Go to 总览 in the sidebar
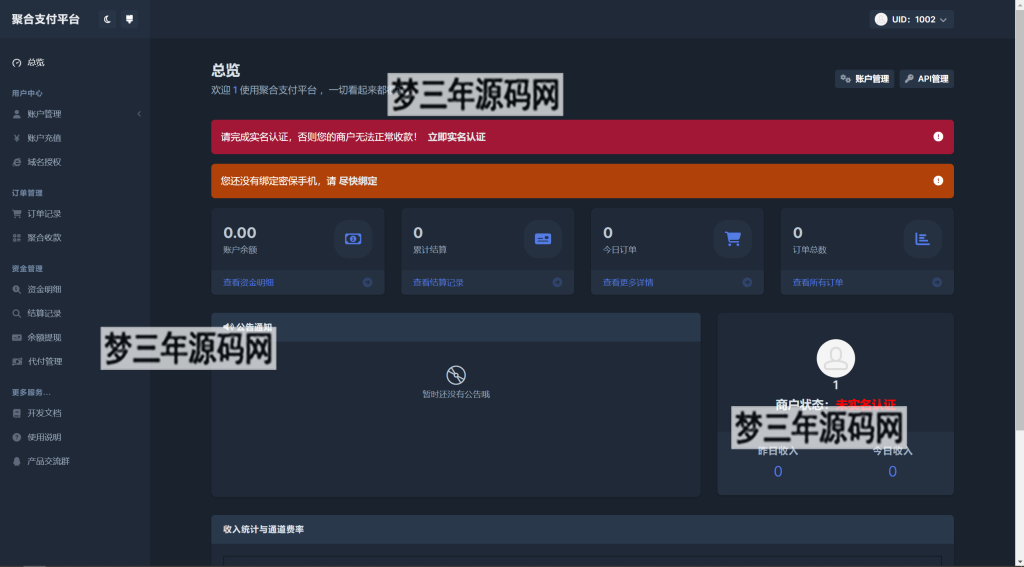1024x567 pixels. click(x=75, y=63)
